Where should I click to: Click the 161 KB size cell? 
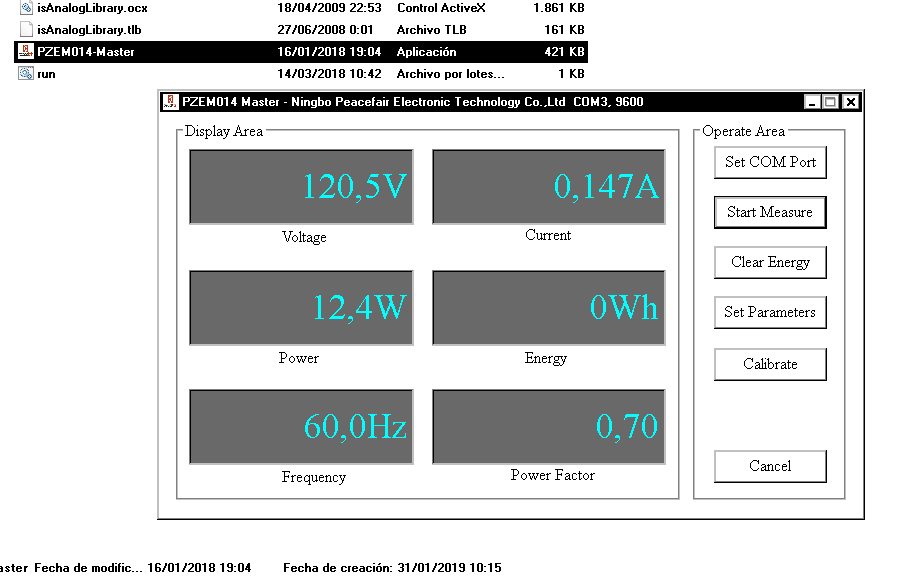pyautogui.click(x=564, y=30)
